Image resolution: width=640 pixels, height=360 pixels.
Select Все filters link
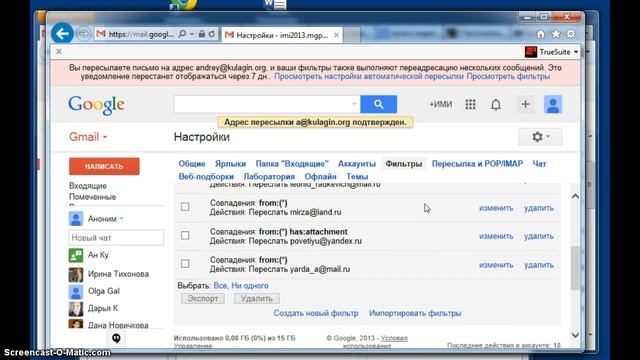tap(220, 286)
